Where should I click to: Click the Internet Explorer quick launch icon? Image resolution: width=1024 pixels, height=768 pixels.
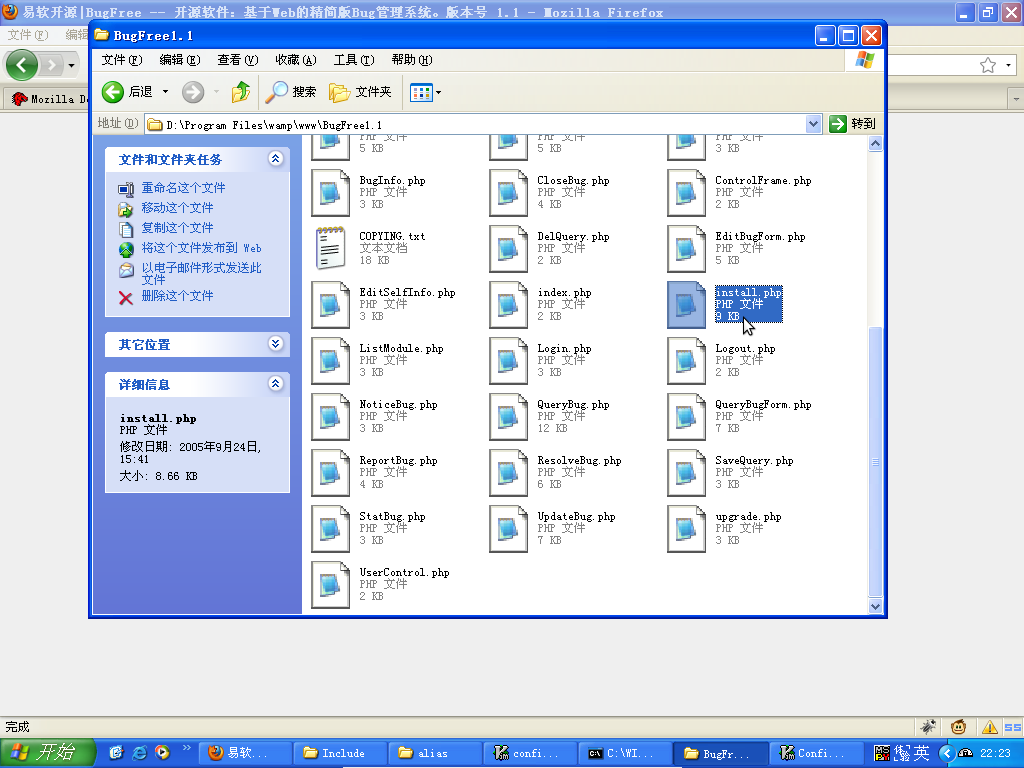139,753
